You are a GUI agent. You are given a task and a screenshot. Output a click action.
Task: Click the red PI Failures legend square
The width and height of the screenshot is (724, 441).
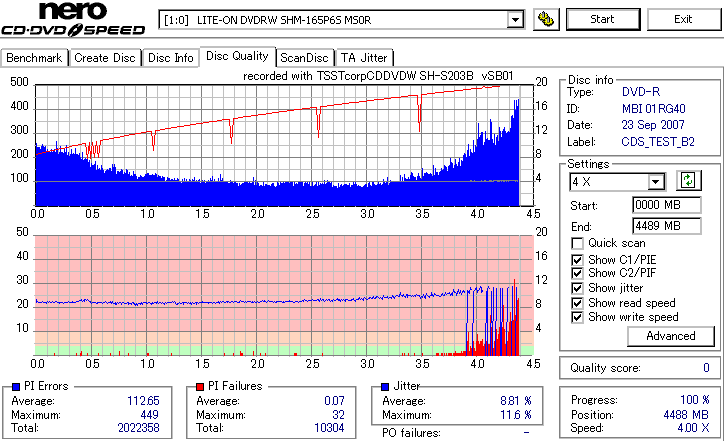click(x=200, y=387)
